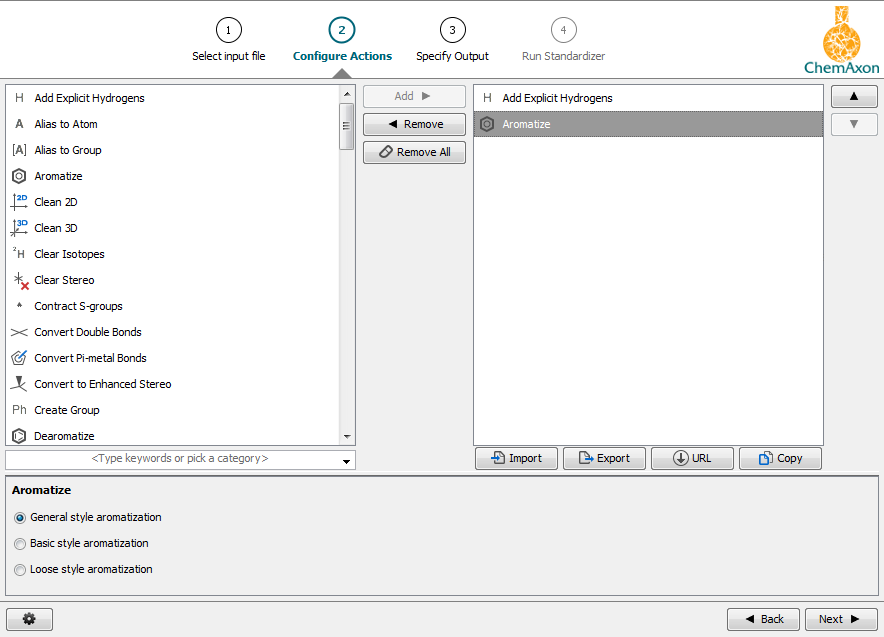Open the keyword category dropdown
Screen dimensions: 884x637
click(347, 459)
